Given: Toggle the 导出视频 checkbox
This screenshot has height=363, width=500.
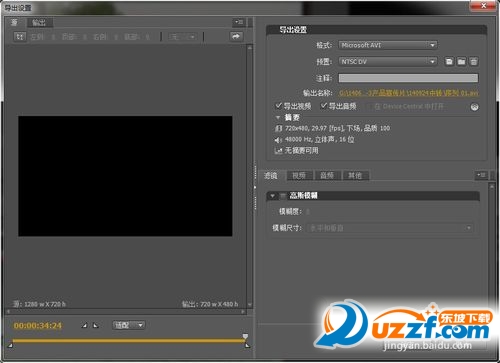Looking at the screenshot, I should (278, 106).
